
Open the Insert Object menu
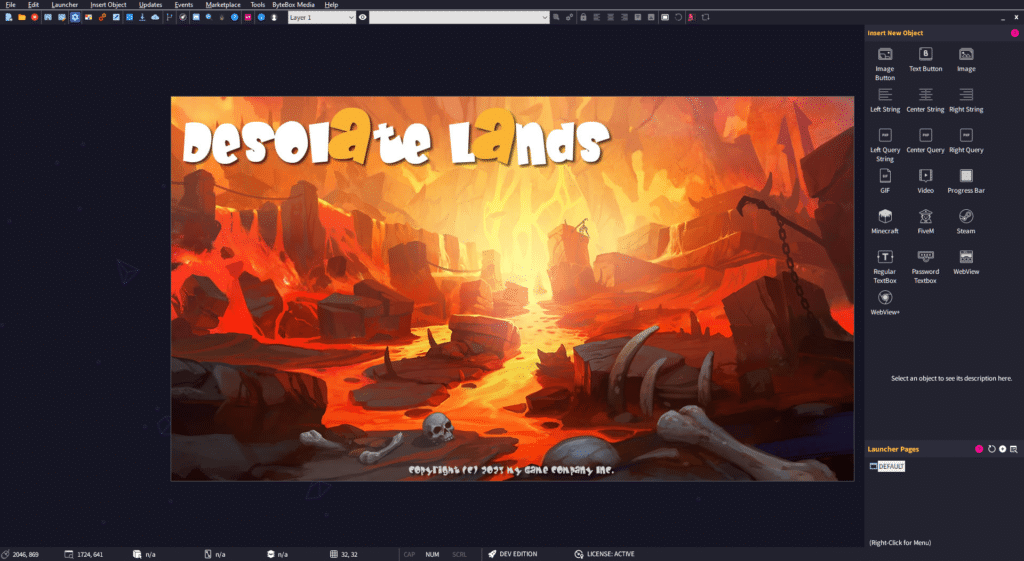pos(108,5)
